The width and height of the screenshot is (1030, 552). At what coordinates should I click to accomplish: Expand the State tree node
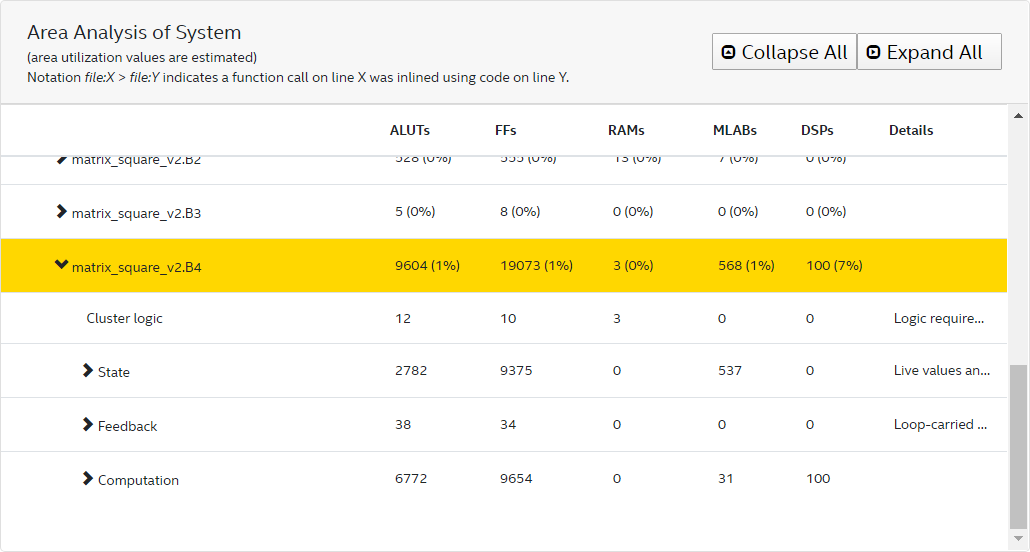(88, 371)
